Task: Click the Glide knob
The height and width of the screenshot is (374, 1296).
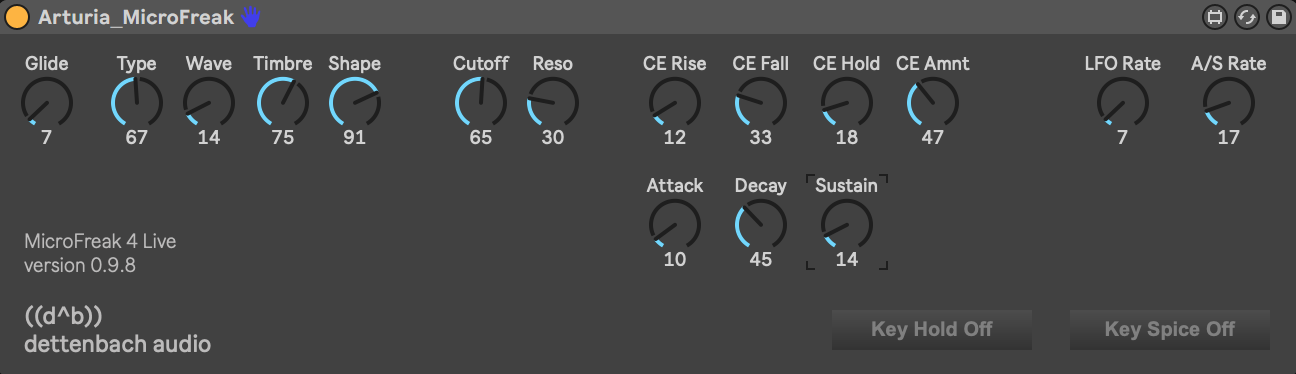Action: coord(47,103)
